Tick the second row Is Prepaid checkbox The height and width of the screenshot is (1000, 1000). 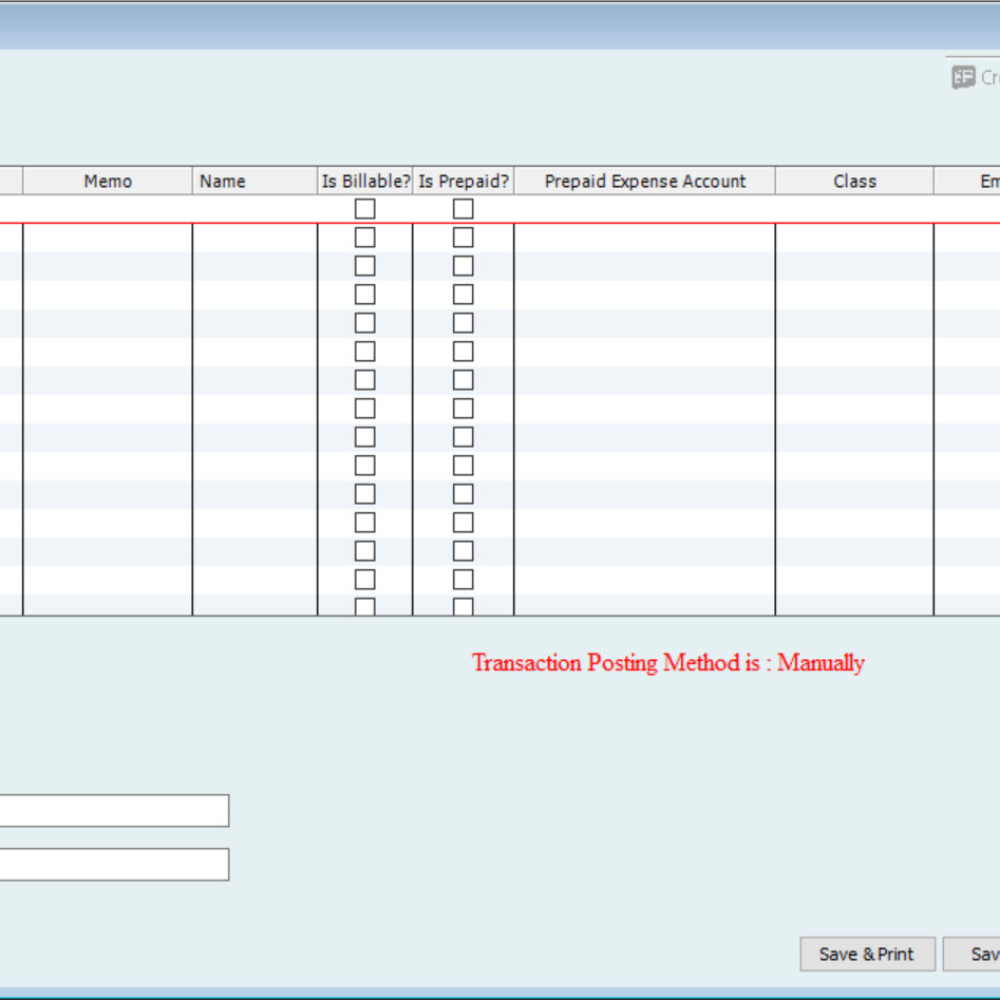[463, 238]
